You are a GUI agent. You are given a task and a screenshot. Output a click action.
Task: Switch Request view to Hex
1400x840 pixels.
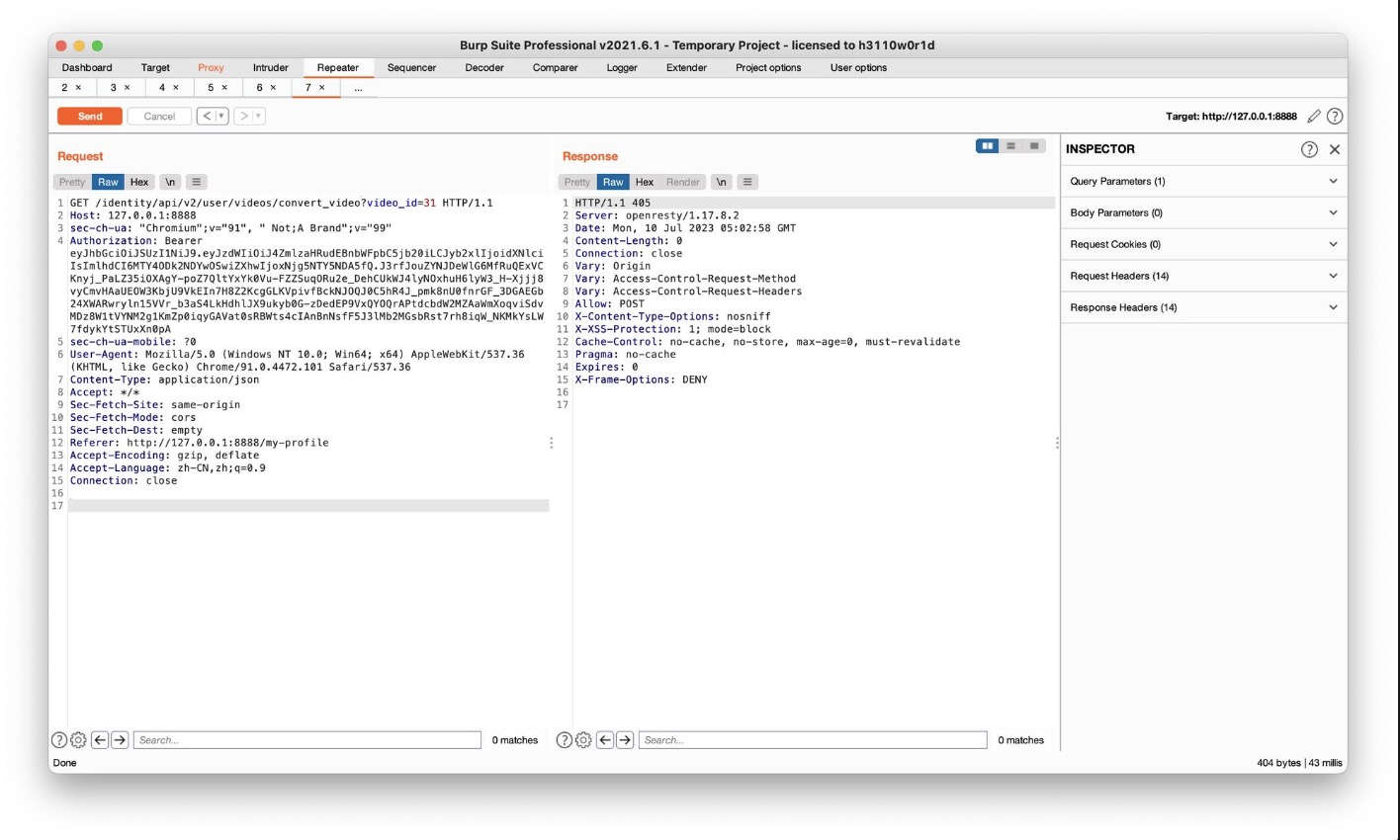pyautogui.click(x=139, y=182)
